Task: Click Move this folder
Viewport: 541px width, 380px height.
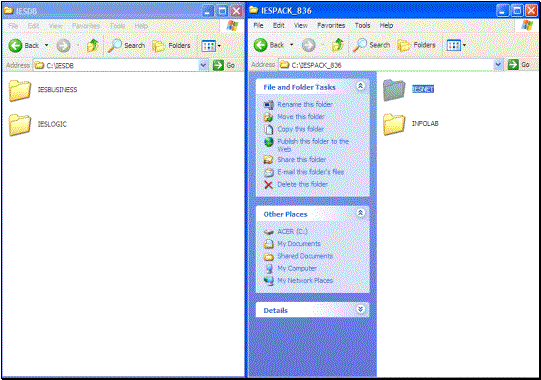Action: point(301,117)
